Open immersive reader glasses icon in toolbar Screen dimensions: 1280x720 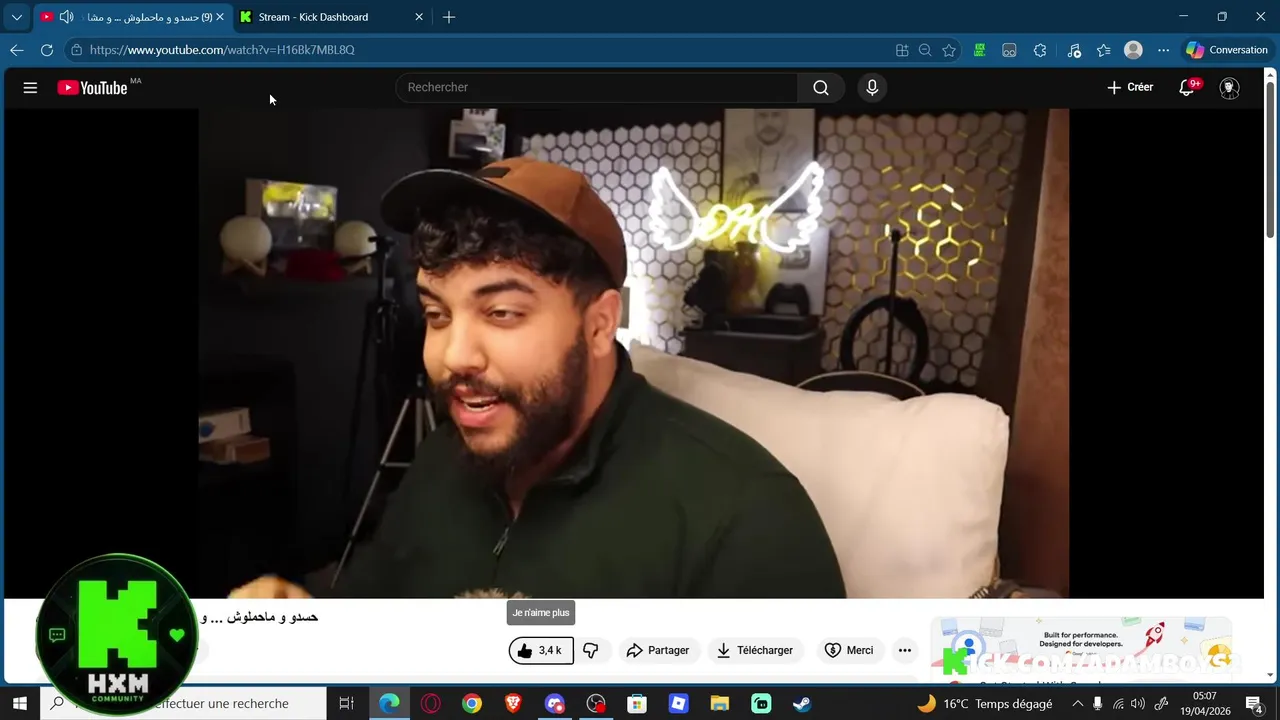[x=1010, y=50]
